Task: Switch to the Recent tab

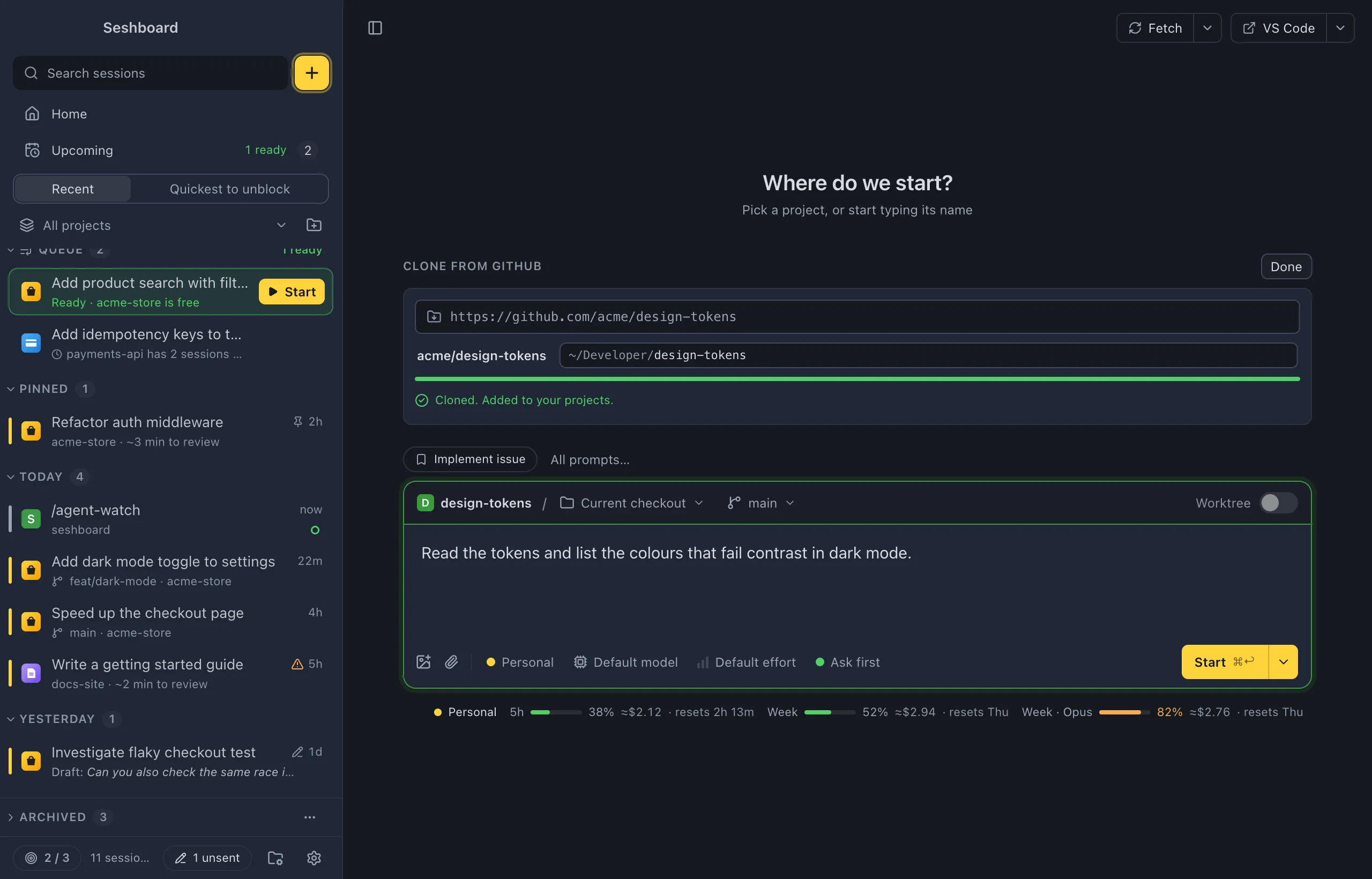Action: 72,189
